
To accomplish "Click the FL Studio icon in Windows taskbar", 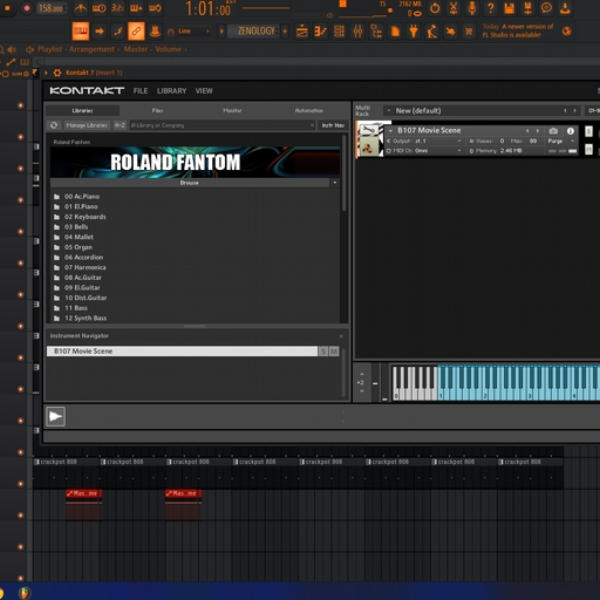I will tap(24, 593).
